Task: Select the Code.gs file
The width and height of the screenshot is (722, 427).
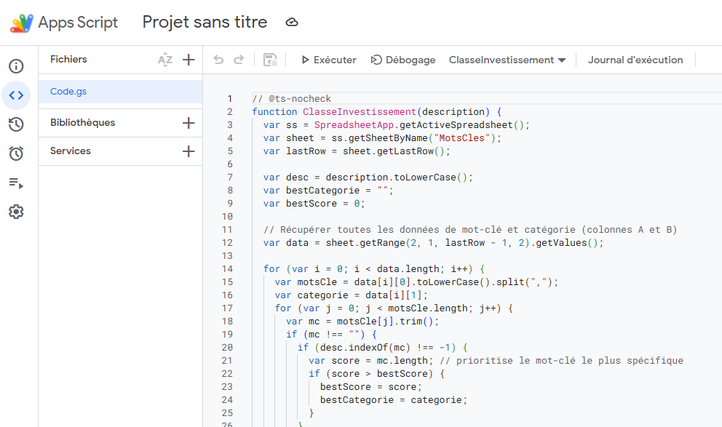Action: [68, 91]
